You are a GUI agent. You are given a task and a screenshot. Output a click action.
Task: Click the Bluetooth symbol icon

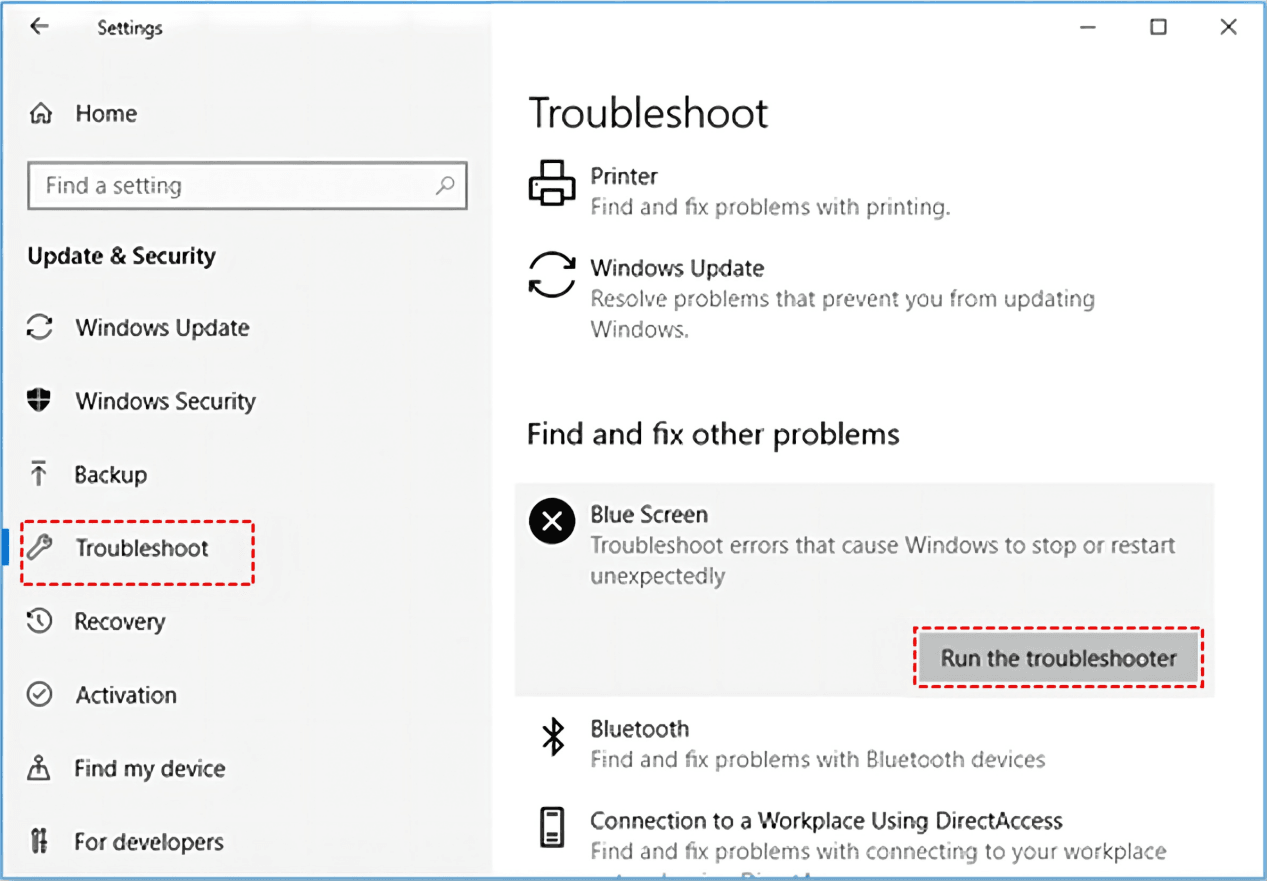coord(553,737)
